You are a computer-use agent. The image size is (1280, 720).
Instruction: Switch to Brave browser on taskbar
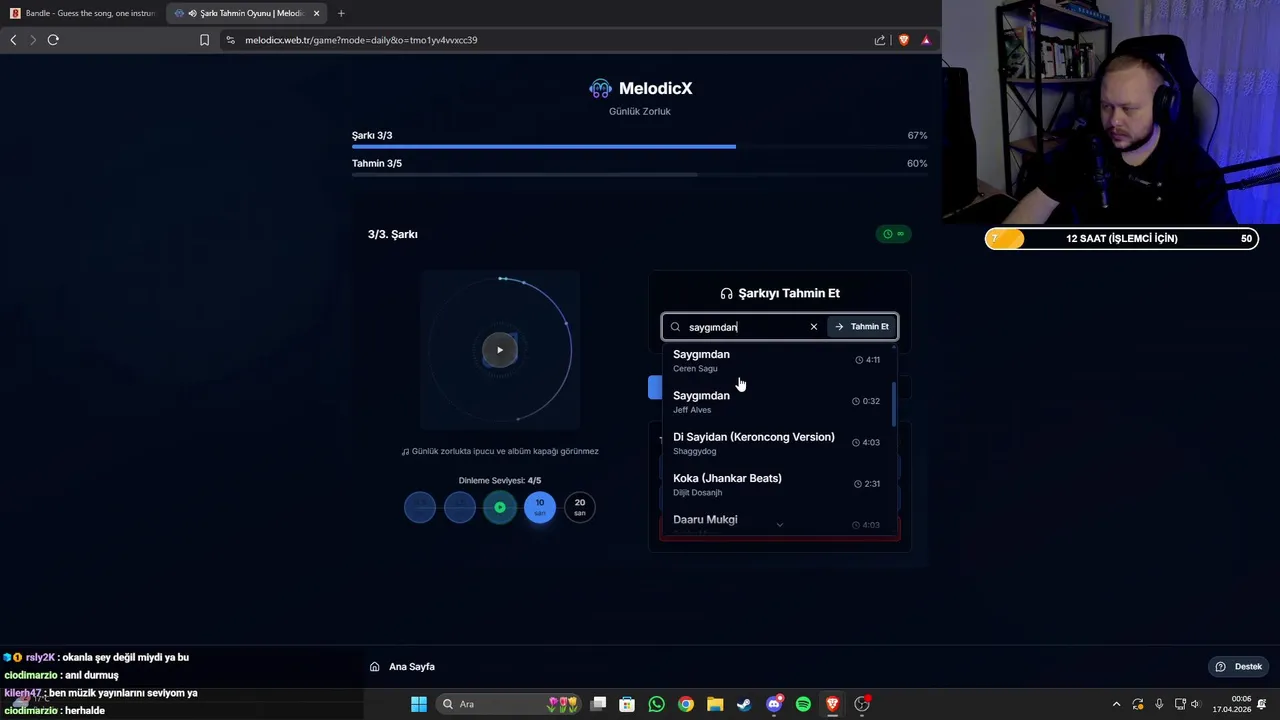pyautogui.click(x=832, y=704)
